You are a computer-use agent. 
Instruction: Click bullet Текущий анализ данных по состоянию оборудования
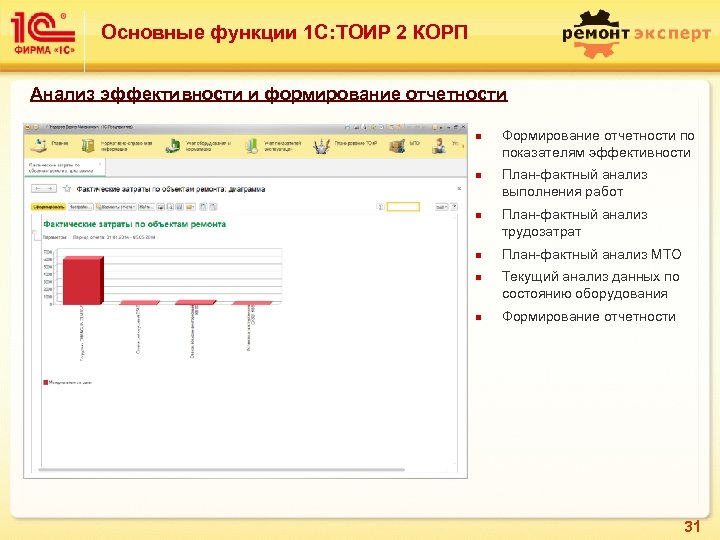point(591,285)
